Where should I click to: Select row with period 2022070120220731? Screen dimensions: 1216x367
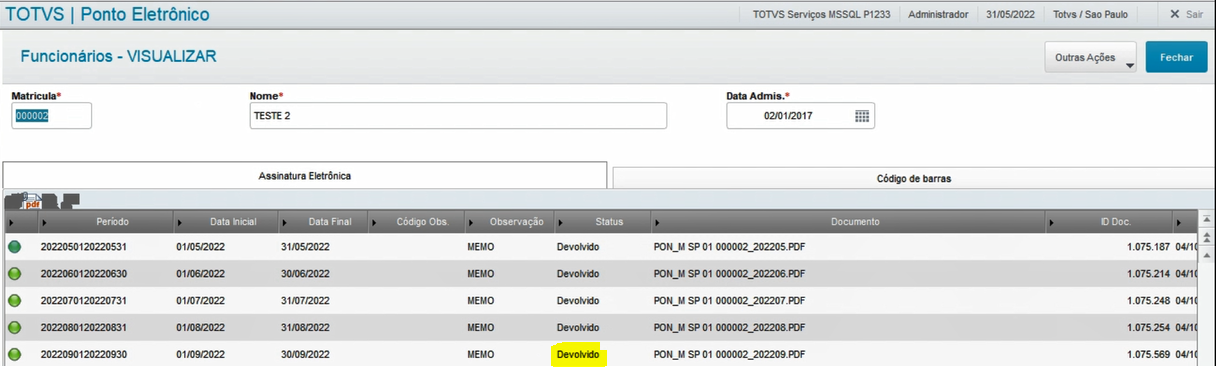click(x=600, y=300)
